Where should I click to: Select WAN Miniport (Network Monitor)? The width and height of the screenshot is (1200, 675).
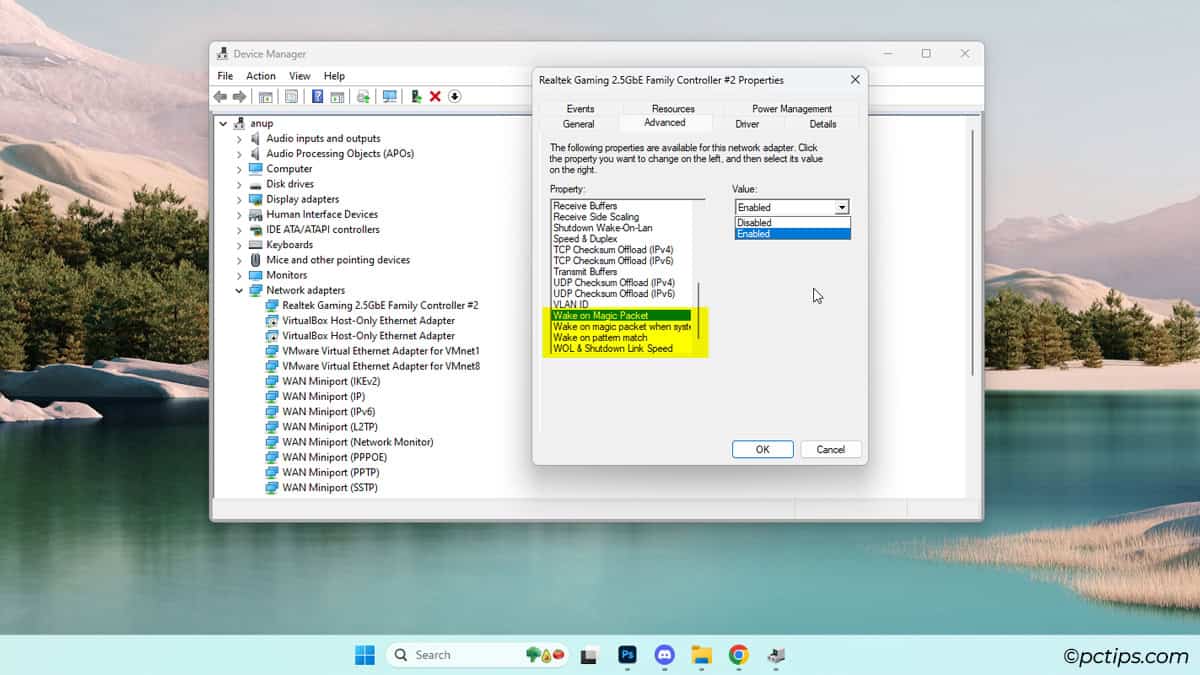357,442
